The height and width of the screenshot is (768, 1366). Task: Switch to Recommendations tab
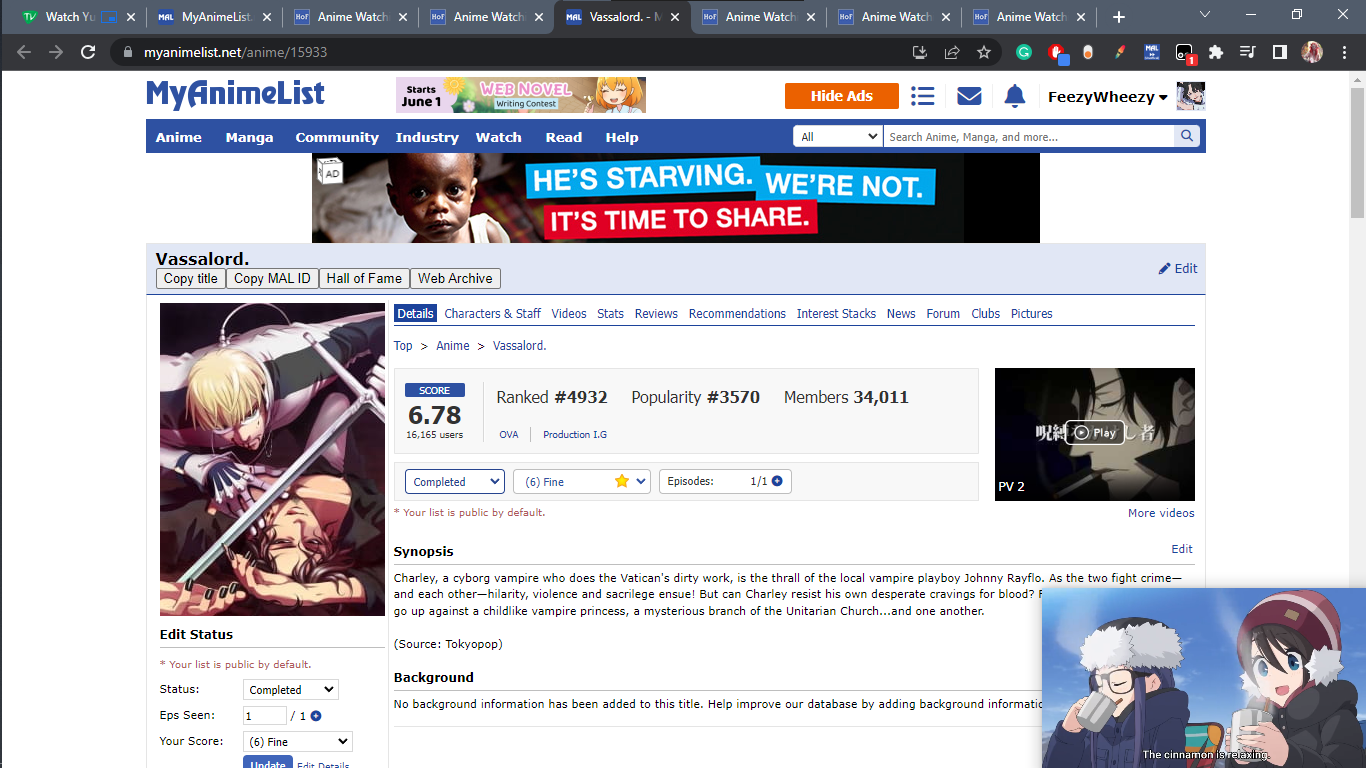click(x=737, y=314)
